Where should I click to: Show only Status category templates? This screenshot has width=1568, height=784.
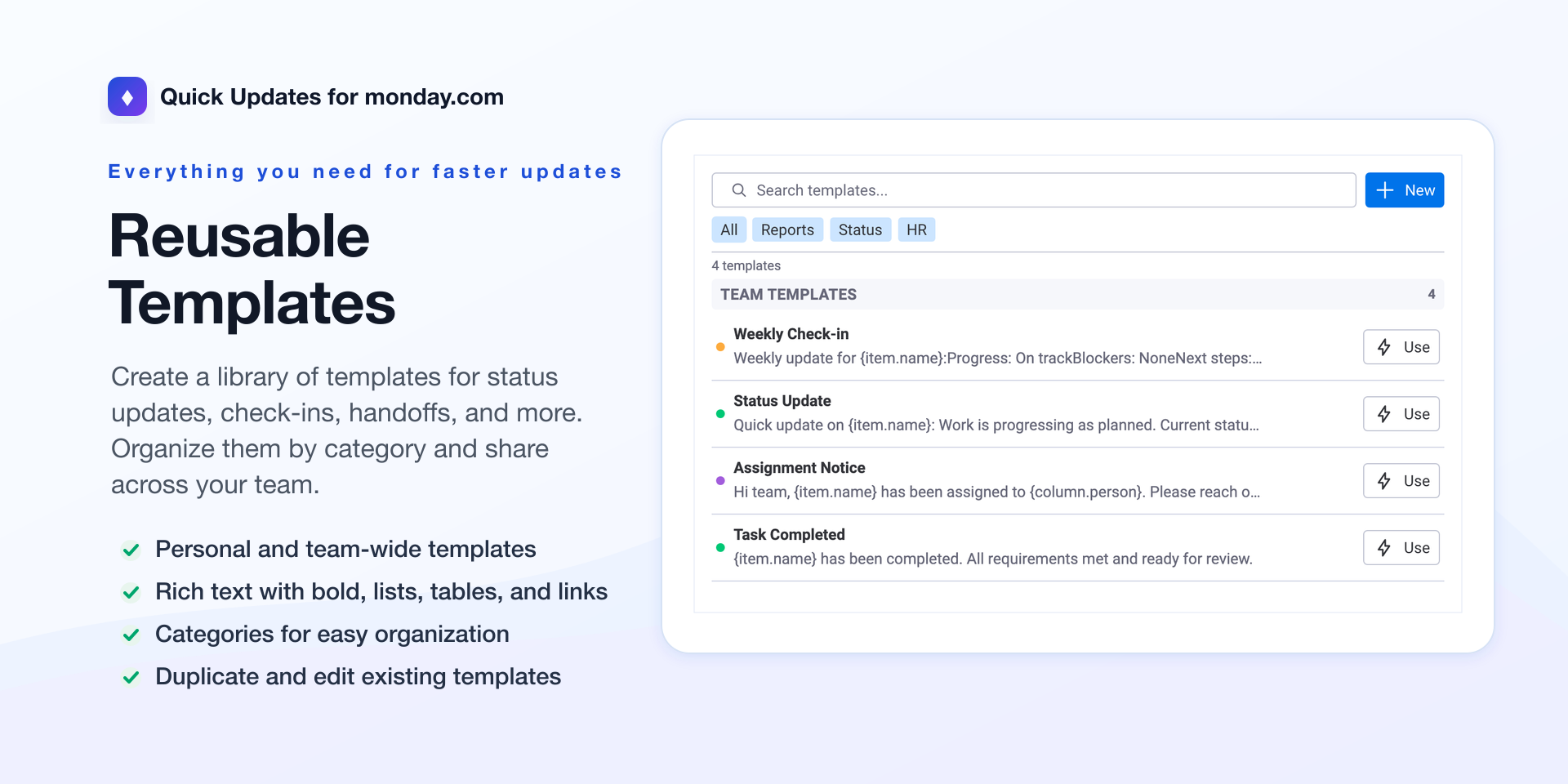click(860, 230)
